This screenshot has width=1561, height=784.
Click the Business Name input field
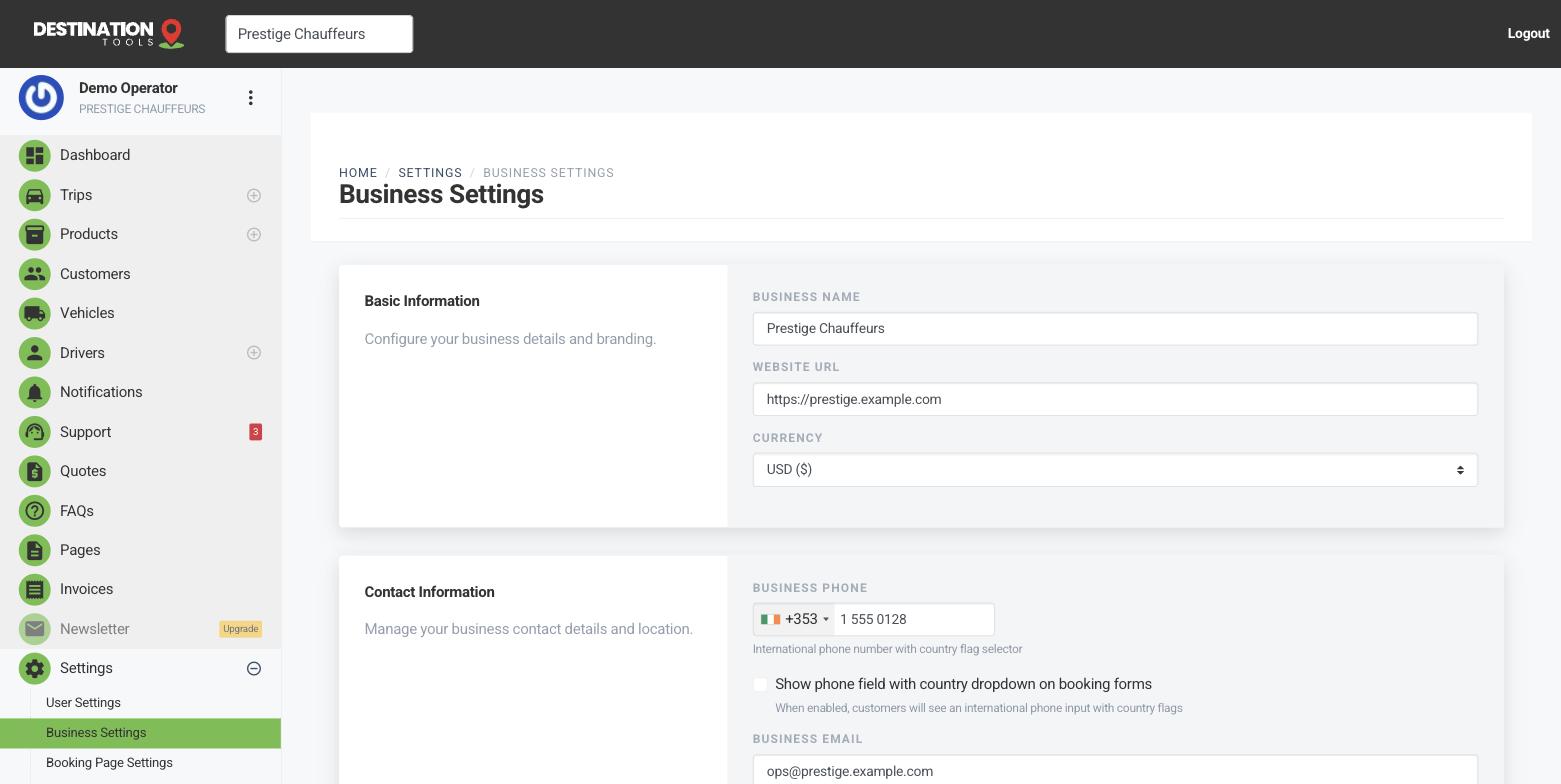click(x=1115, y=329)
